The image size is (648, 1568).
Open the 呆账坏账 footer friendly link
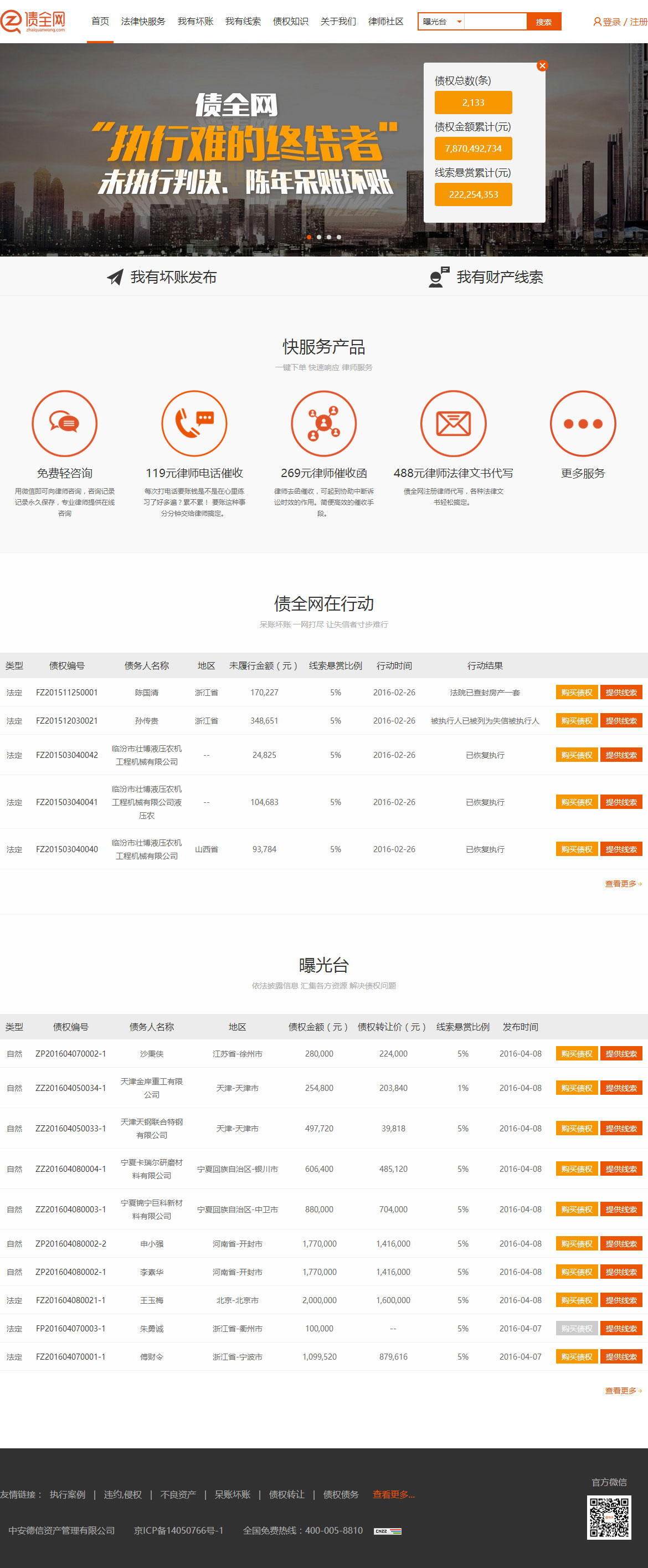[x=233, y=1494]
